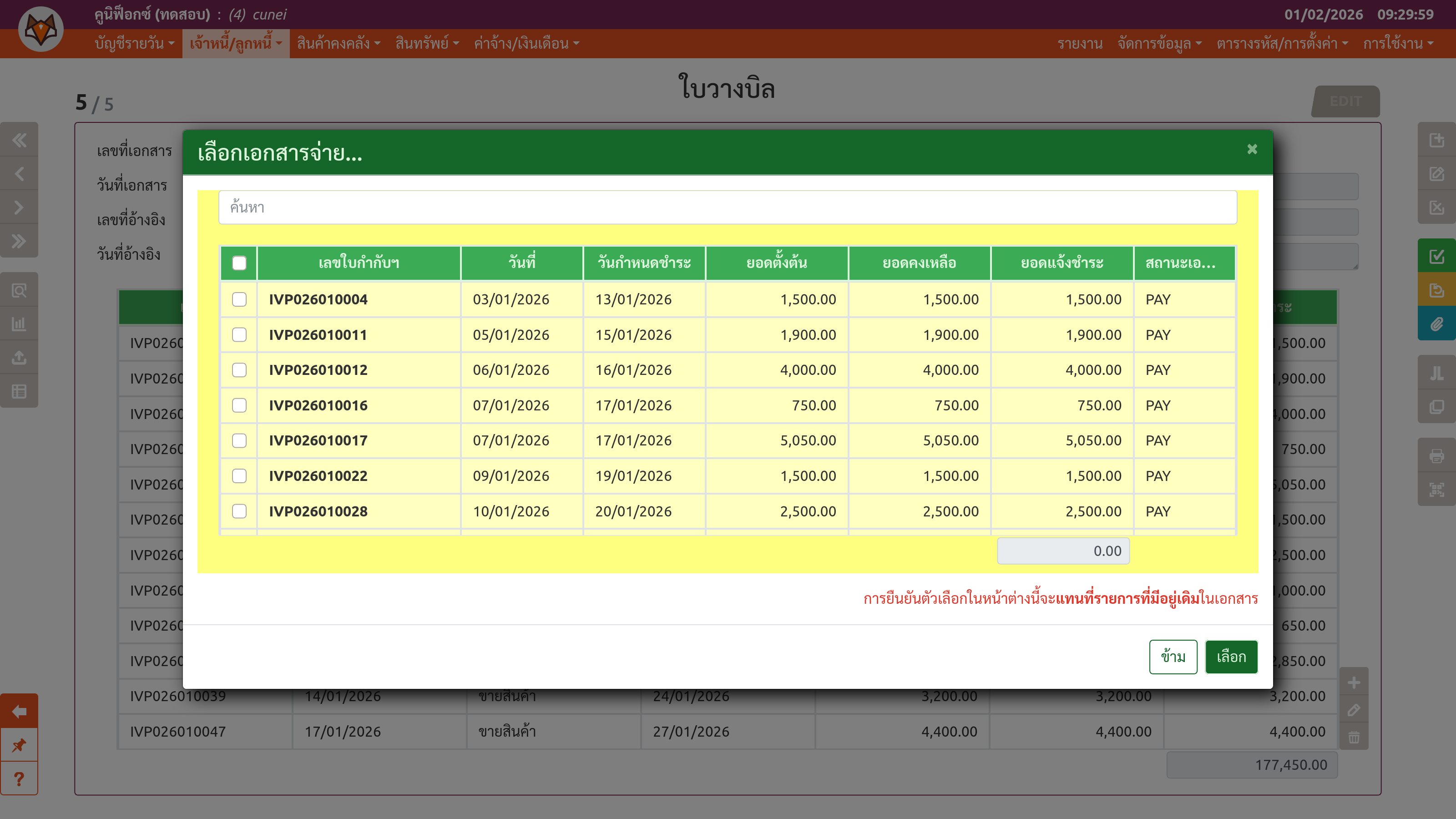Click the double-left first record arrow
The width and height of the screenshot is (1456, 819).
[x=19, y=140]
